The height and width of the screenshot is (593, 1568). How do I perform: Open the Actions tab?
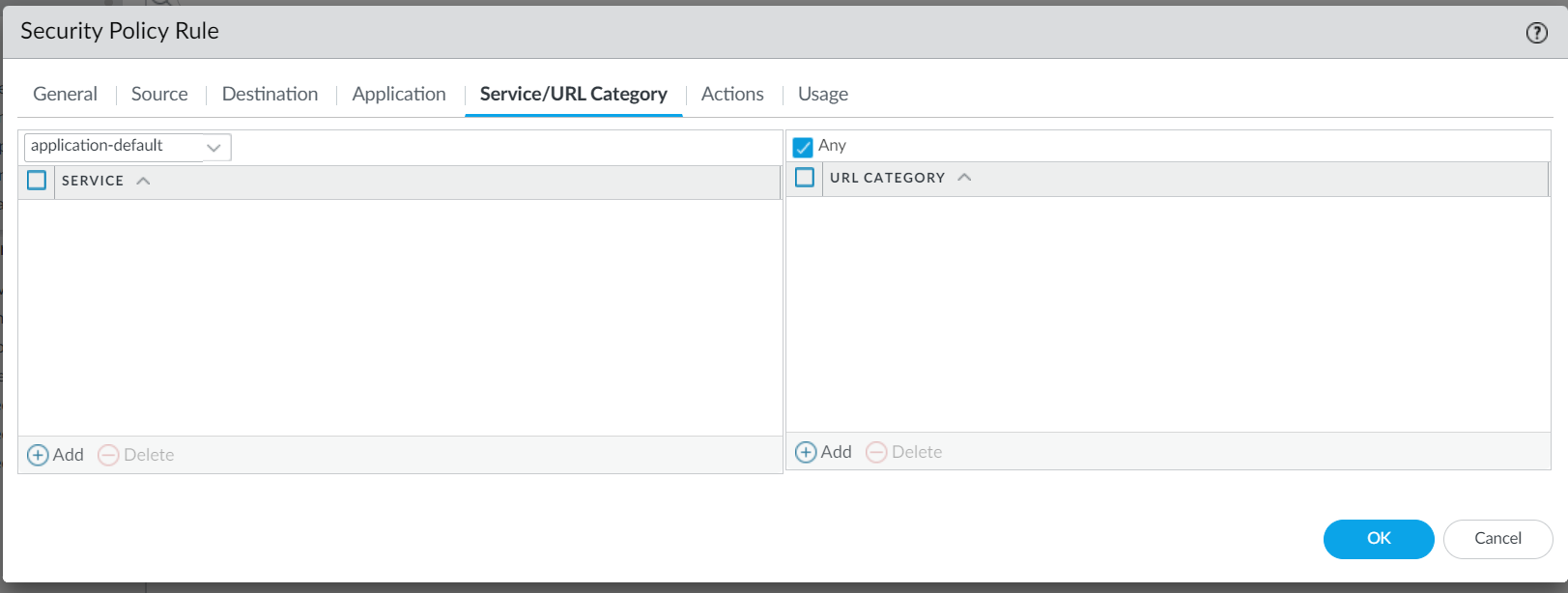pyautogui.click(x=732, y=94)
